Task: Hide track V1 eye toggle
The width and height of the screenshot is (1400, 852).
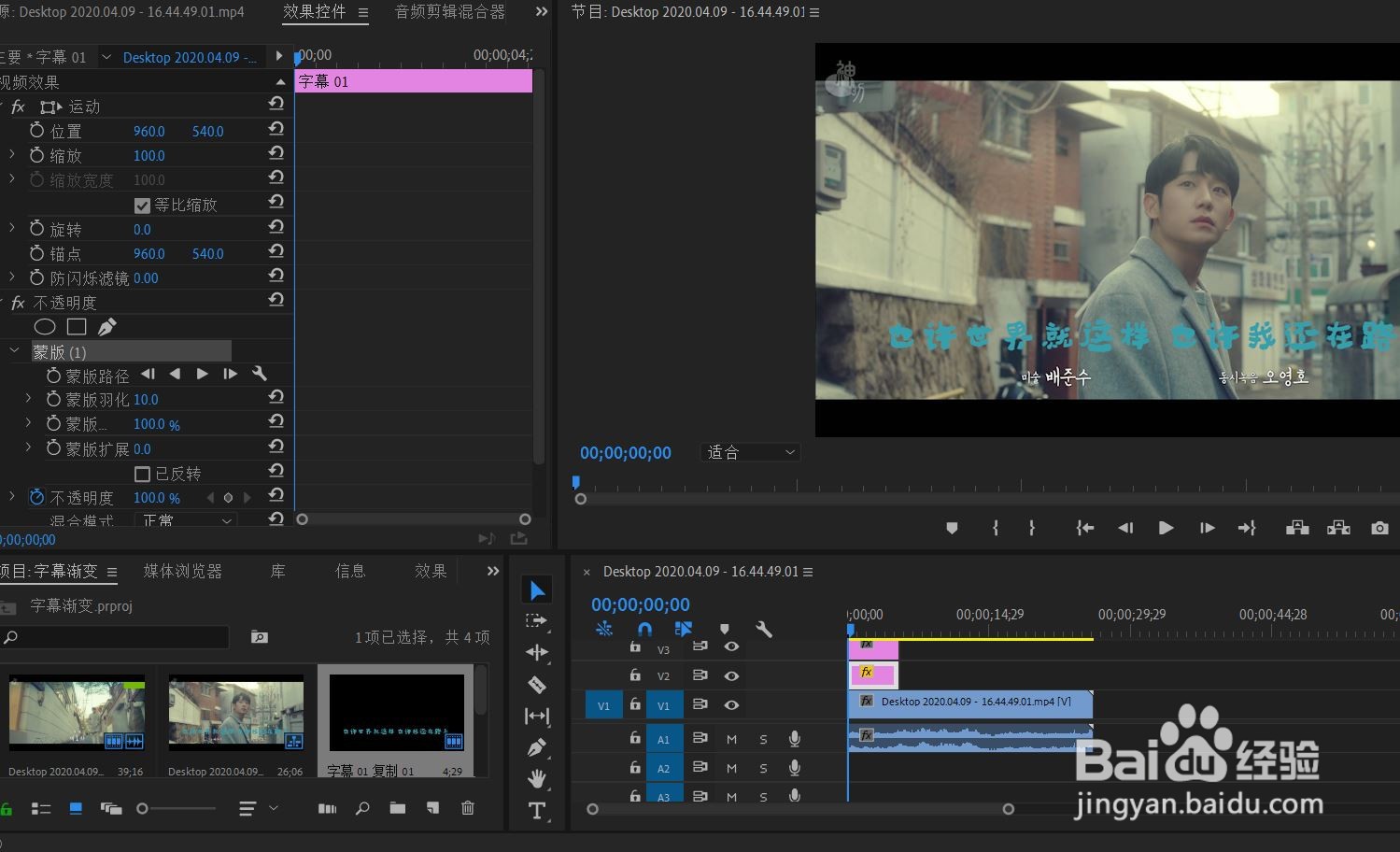Action: pyautogui.click(x=731, y=705)
